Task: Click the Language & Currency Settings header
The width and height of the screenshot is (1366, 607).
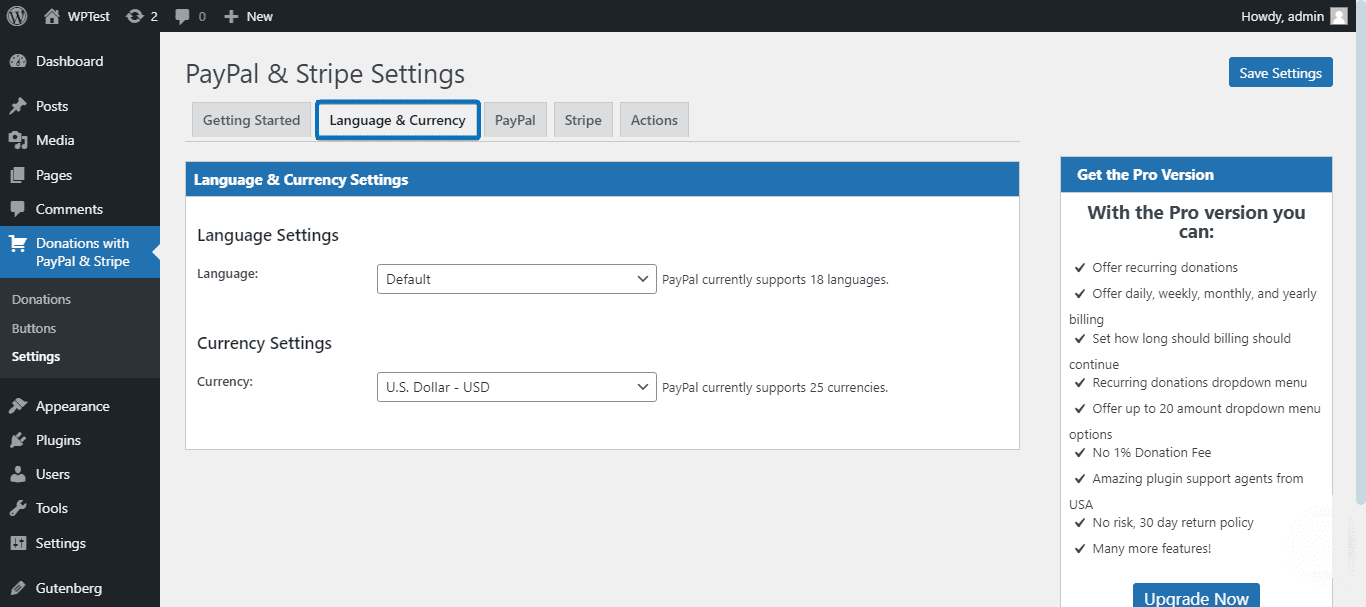Action: point(602,179)
